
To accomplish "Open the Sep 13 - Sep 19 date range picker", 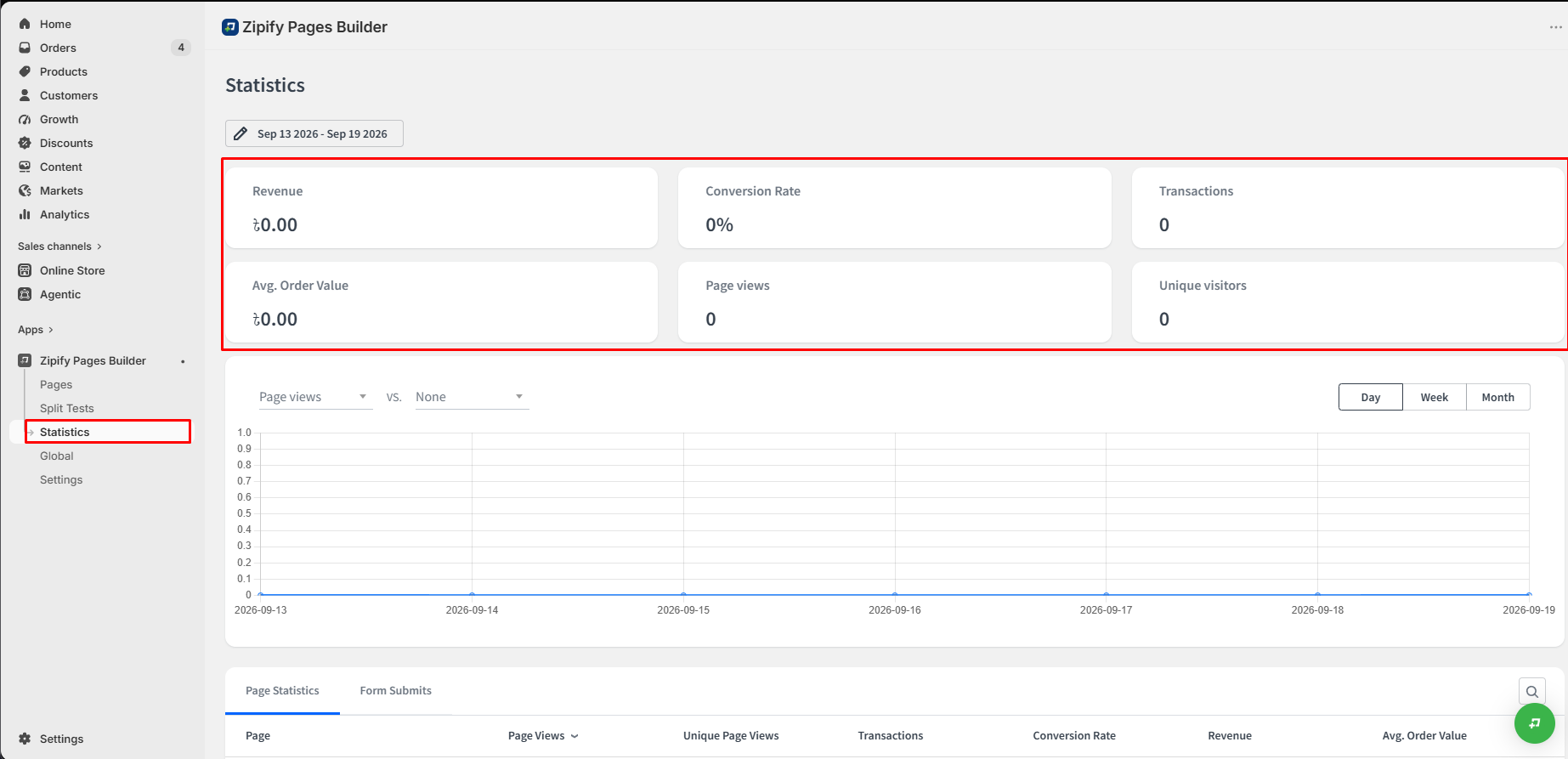I will pos(314,133).
